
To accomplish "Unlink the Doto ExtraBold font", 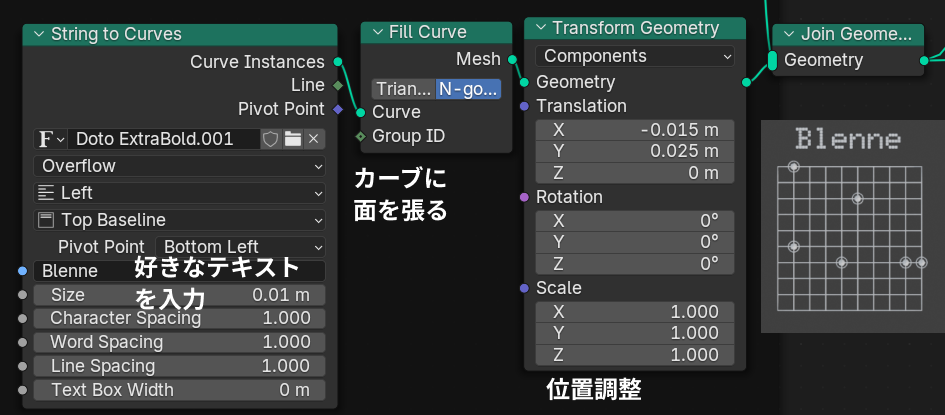I will click(314, 139).
